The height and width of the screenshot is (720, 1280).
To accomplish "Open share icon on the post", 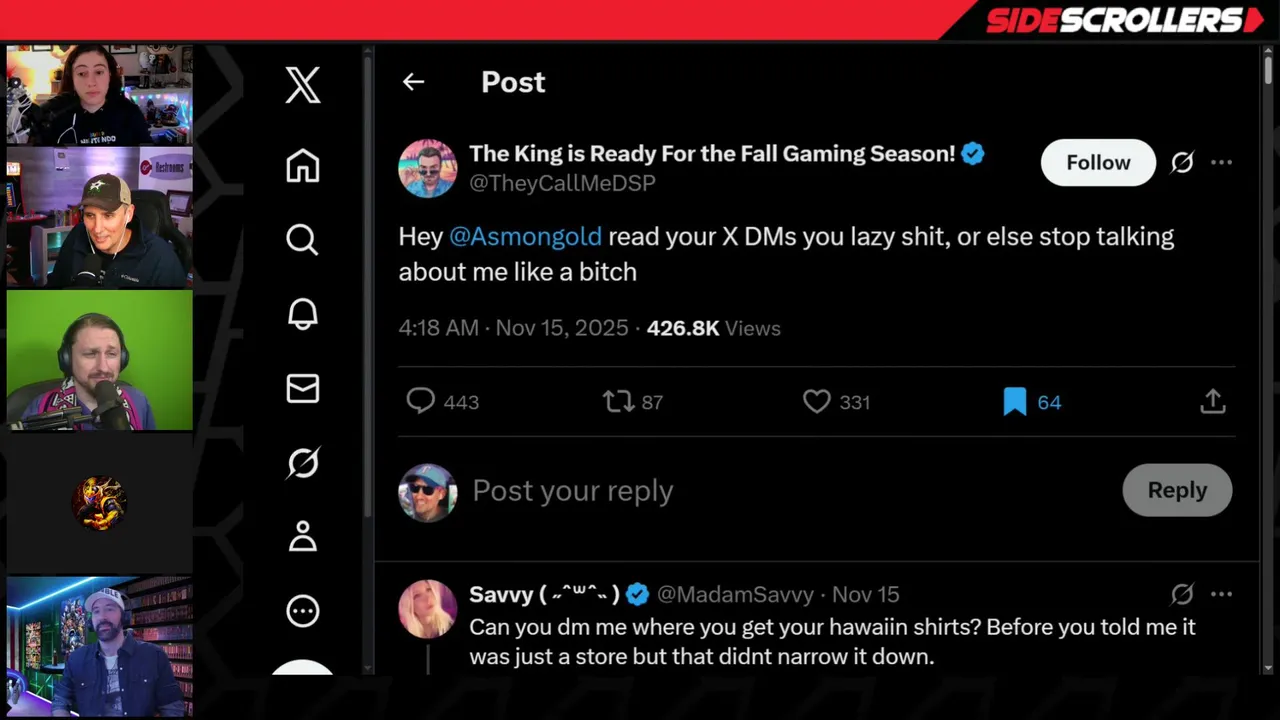I will 1212,402.
